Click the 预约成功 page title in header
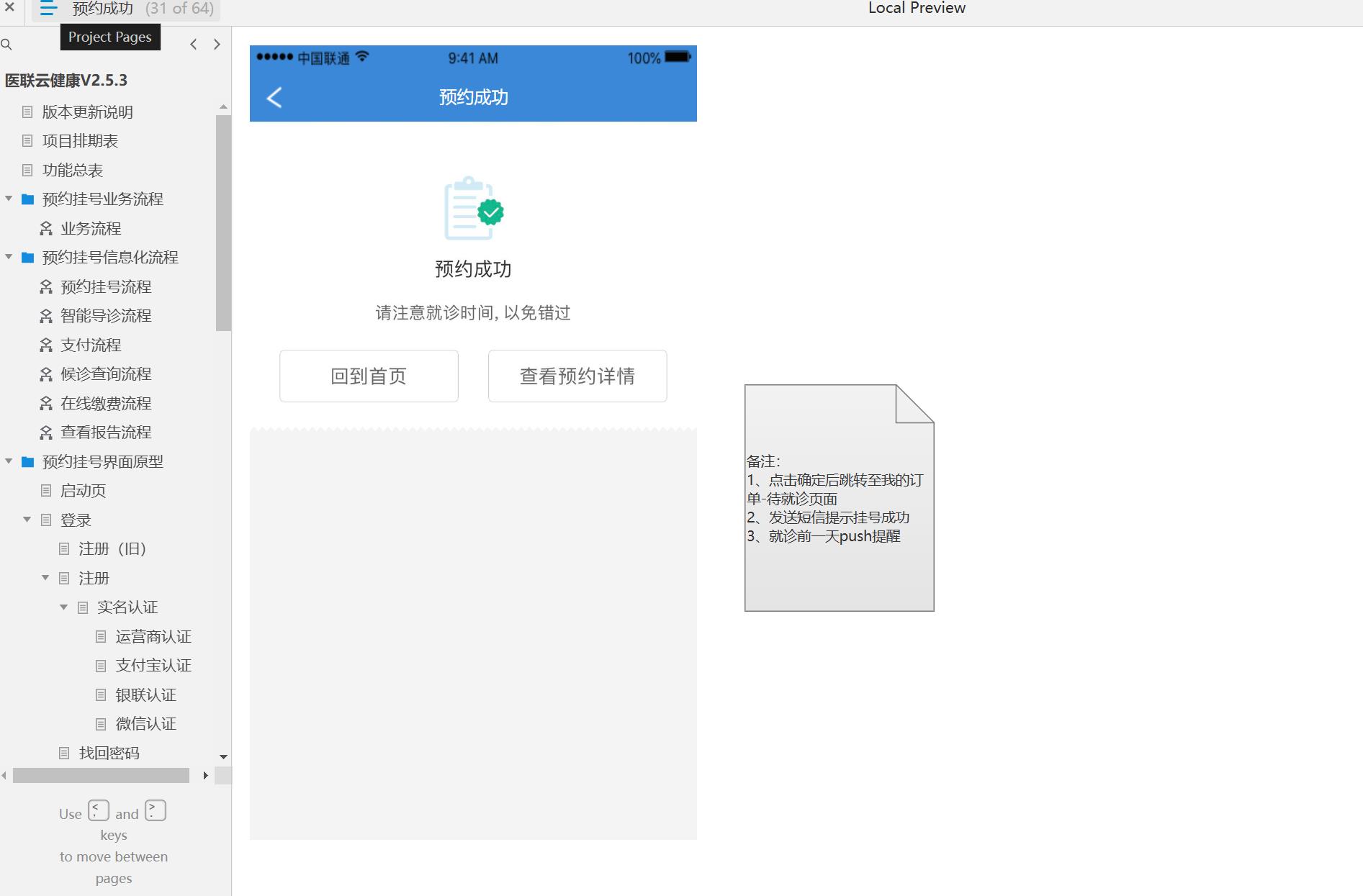Screen dimensions: 1363x896 pyautogui.click(x=474, y=97)
